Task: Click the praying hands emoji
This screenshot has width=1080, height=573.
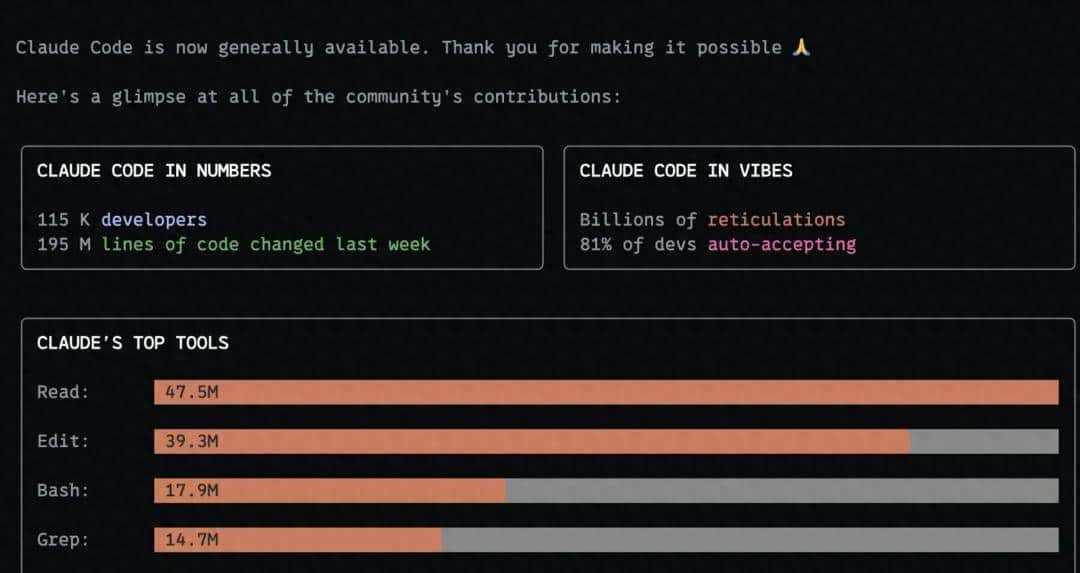Action: coord(801,47)
